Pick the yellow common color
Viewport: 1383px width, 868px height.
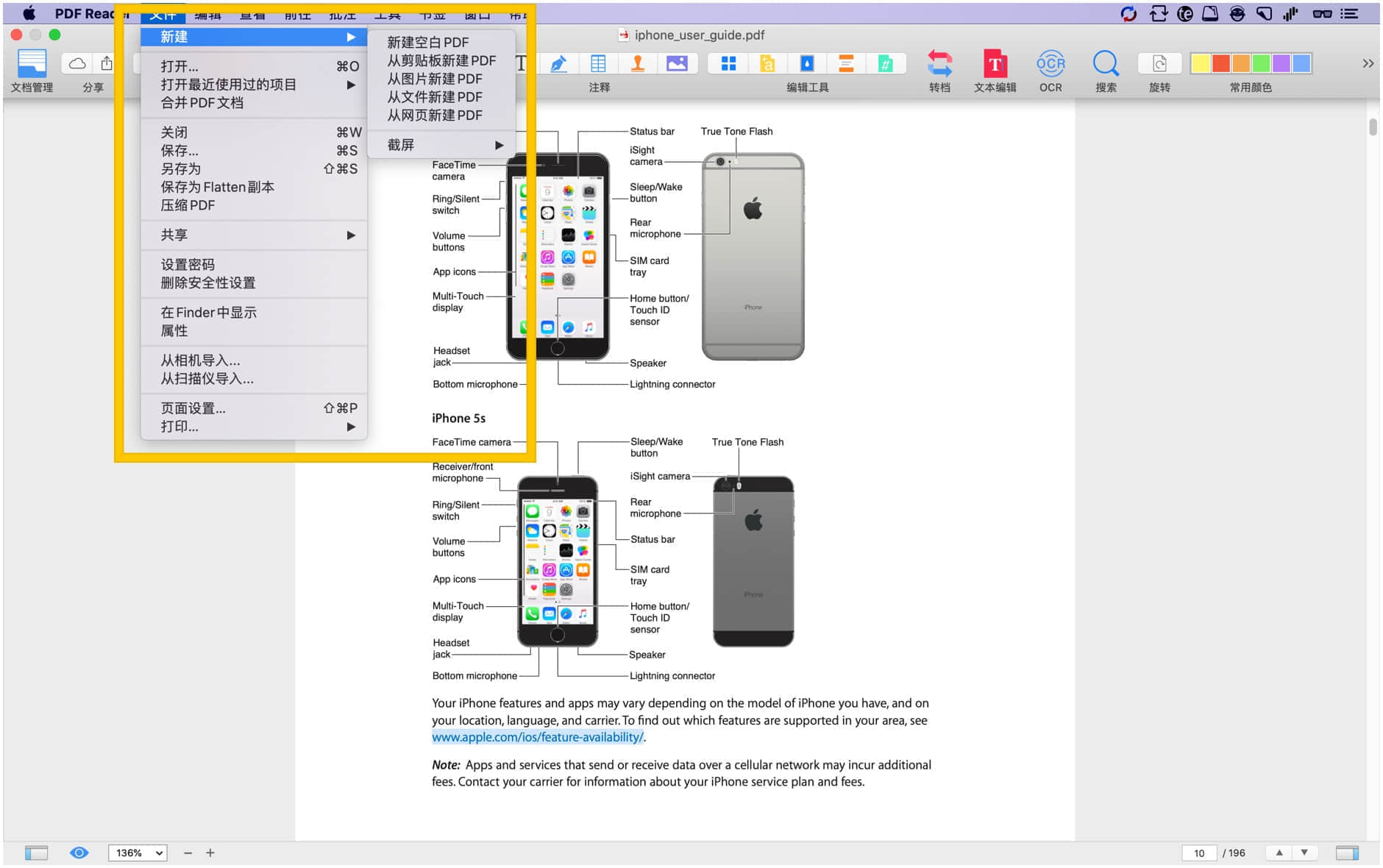click(x=1201, y=64)
